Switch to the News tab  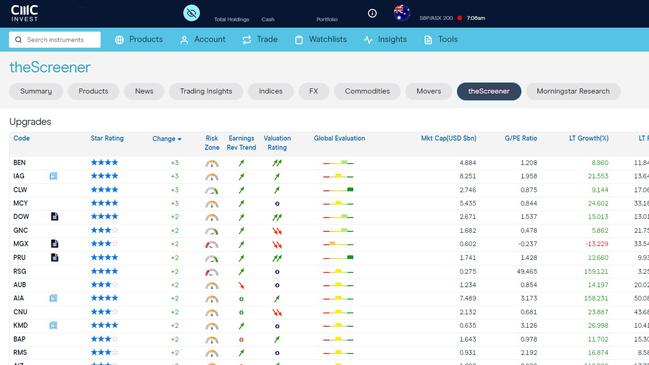tap(144, 91)
